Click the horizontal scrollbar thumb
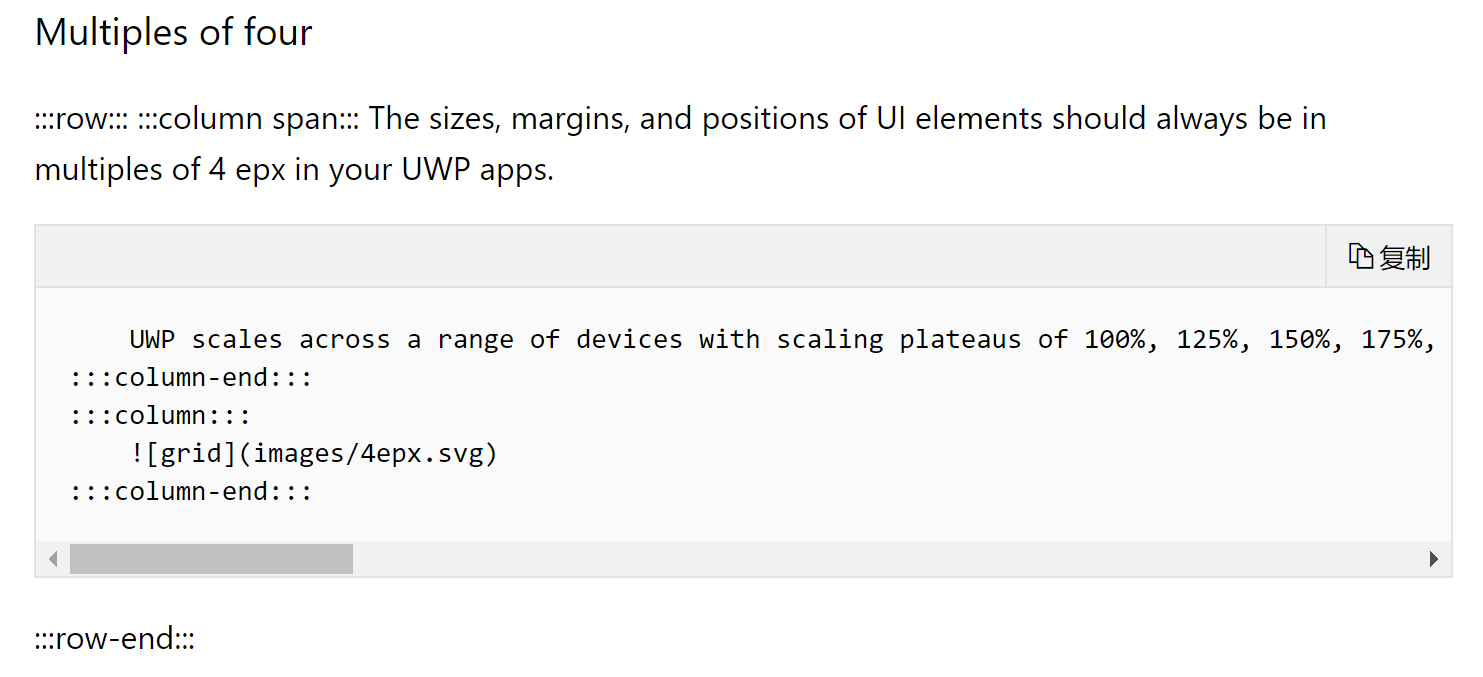This screenshot has width=1483, height=677. (x=210, y=558)
